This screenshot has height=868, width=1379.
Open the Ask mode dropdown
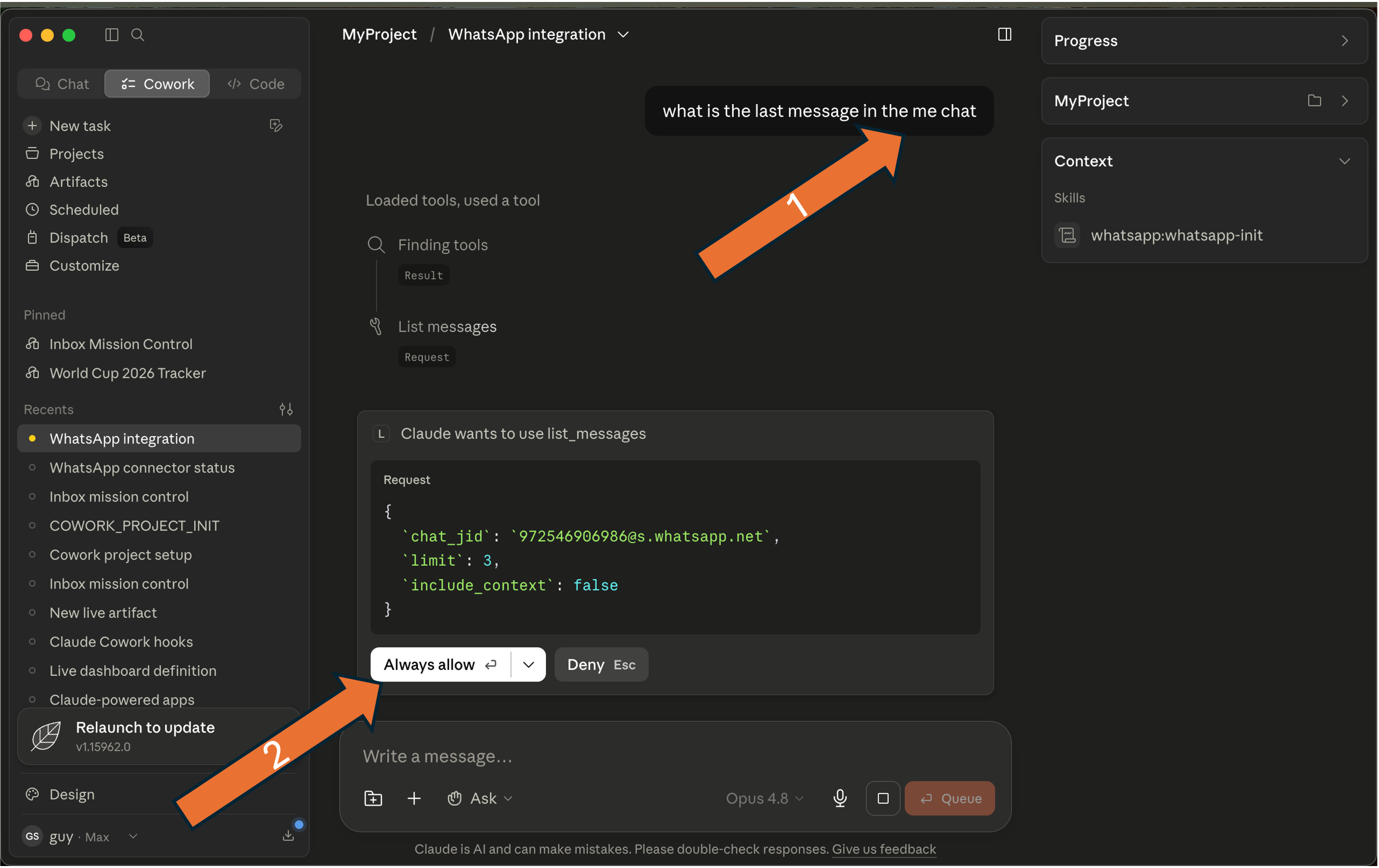480,798
